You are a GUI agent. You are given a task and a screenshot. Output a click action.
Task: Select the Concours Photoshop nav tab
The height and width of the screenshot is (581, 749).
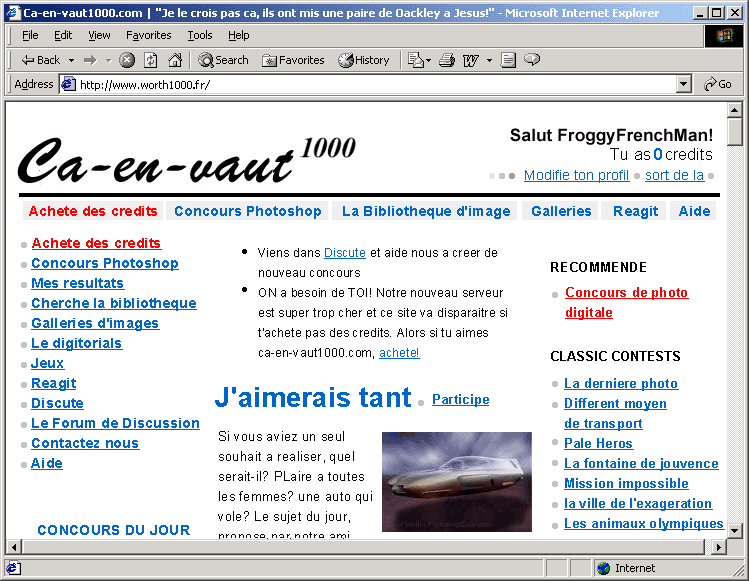[247, 211]
